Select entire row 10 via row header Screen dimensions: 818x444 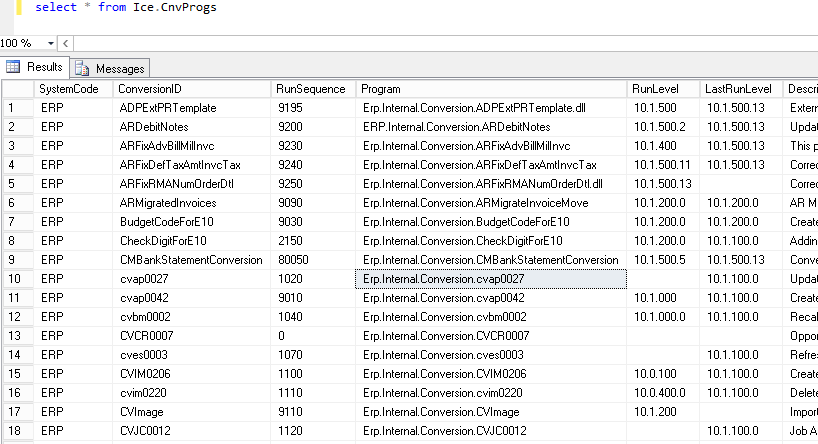point(16,278)
